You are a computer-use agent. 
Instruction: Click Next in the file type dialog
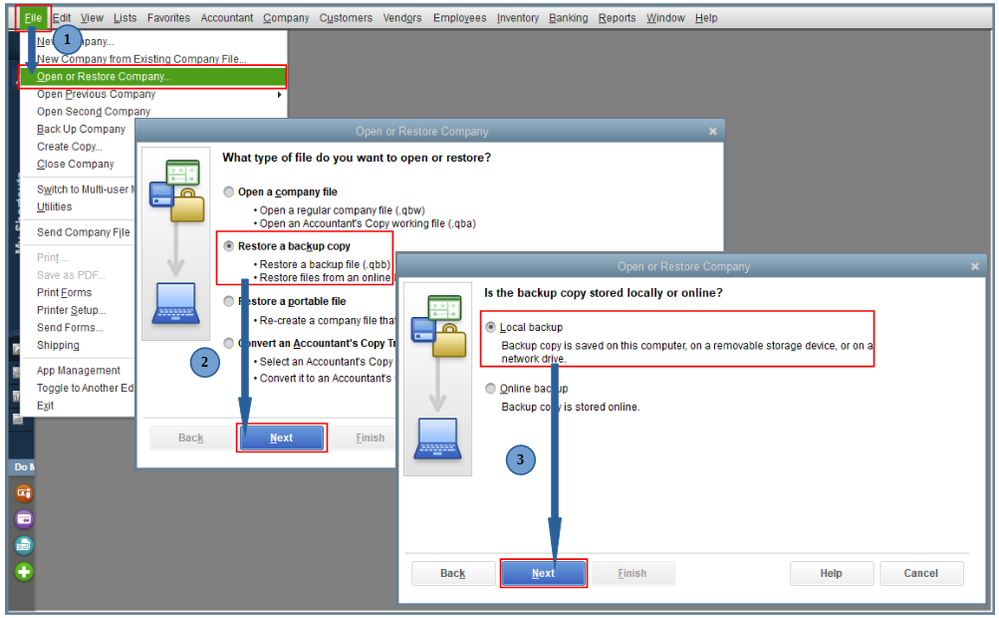pyautogui.click(x=282, y=438)
